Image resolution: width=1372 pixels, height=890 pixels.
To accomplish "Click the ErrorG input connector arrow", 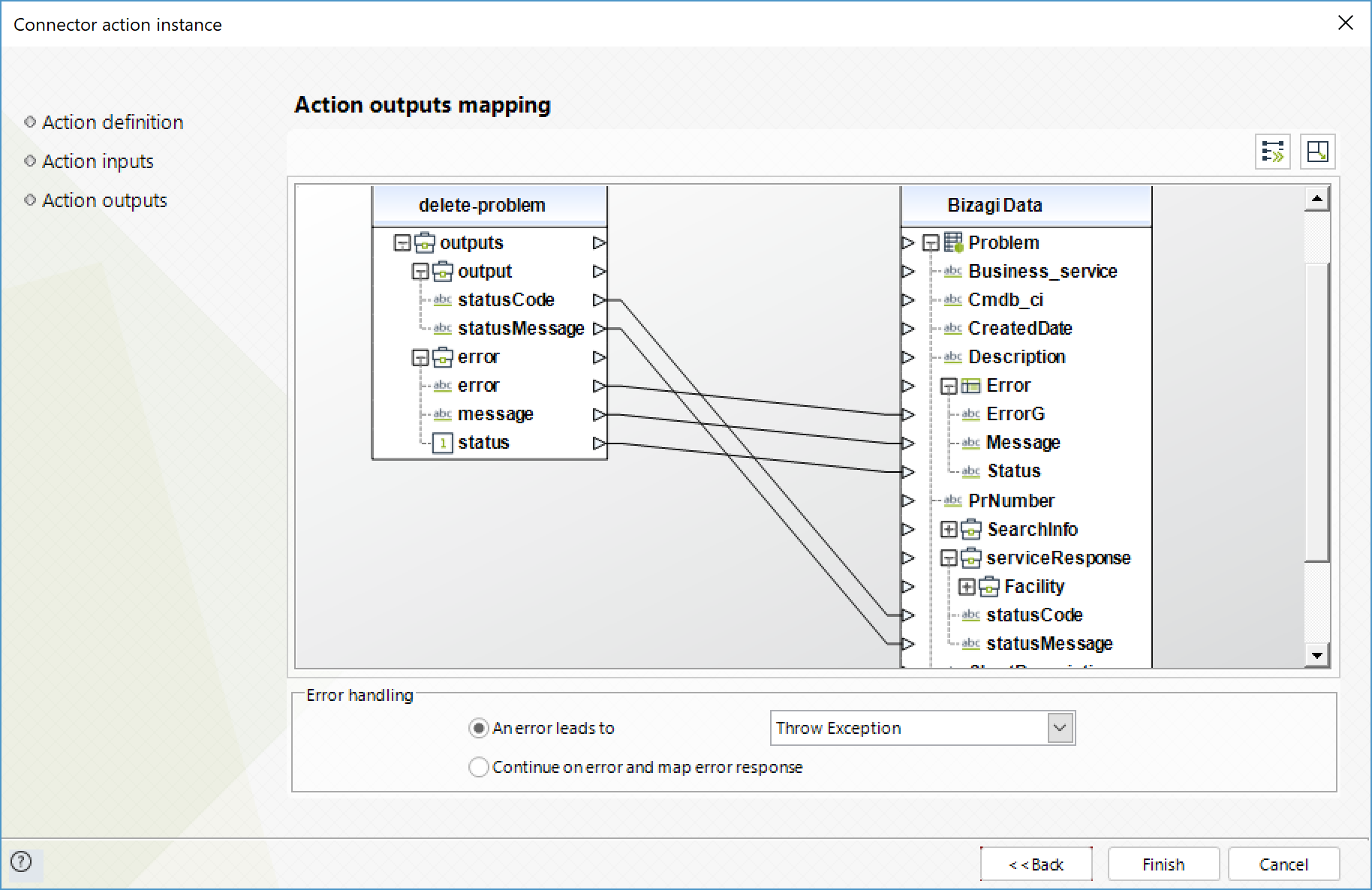I will [908, 414].
